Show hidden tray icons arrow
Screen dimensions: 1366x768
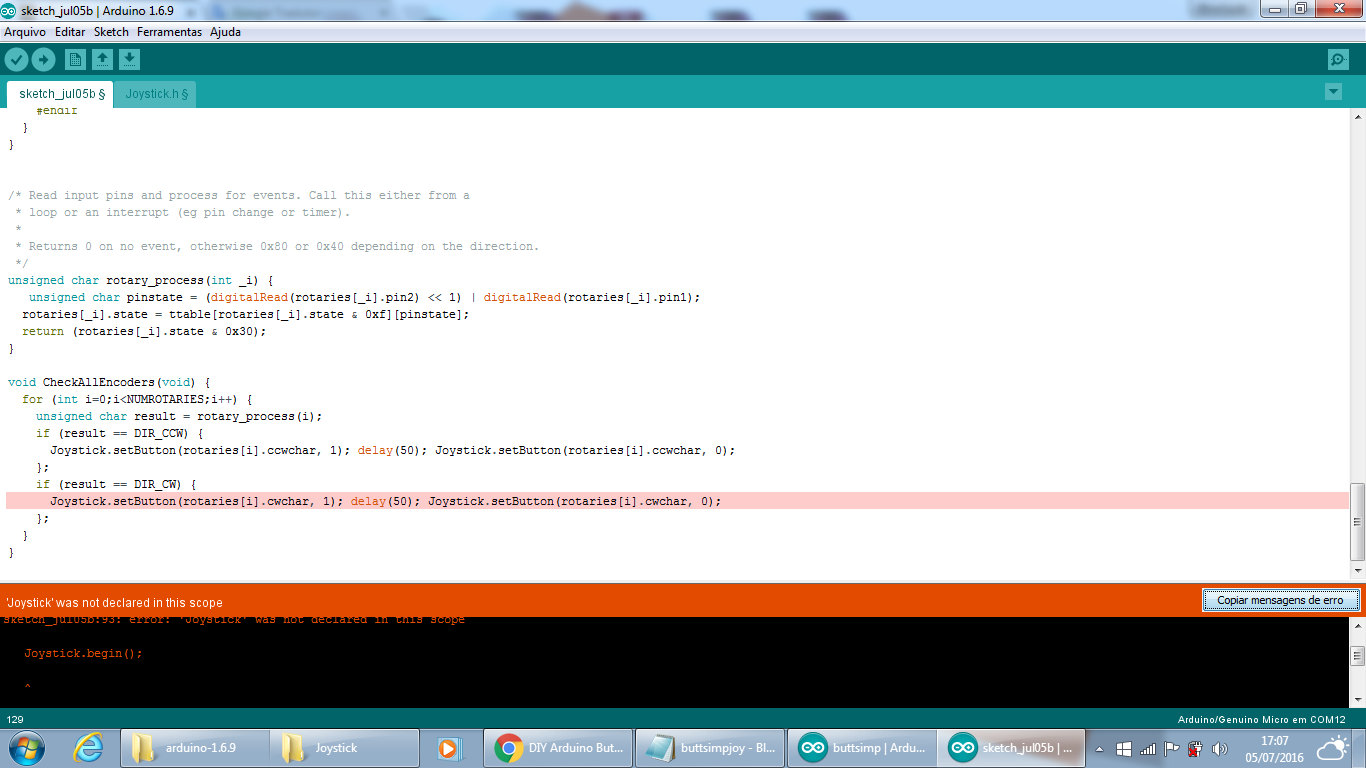pyautogui.click(x=1099, y=748)
